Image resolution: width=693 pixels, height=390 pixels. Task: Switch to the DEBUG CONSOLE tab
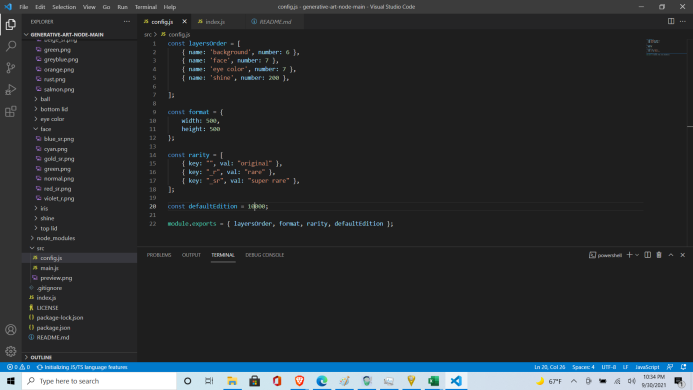click(265, 255)
